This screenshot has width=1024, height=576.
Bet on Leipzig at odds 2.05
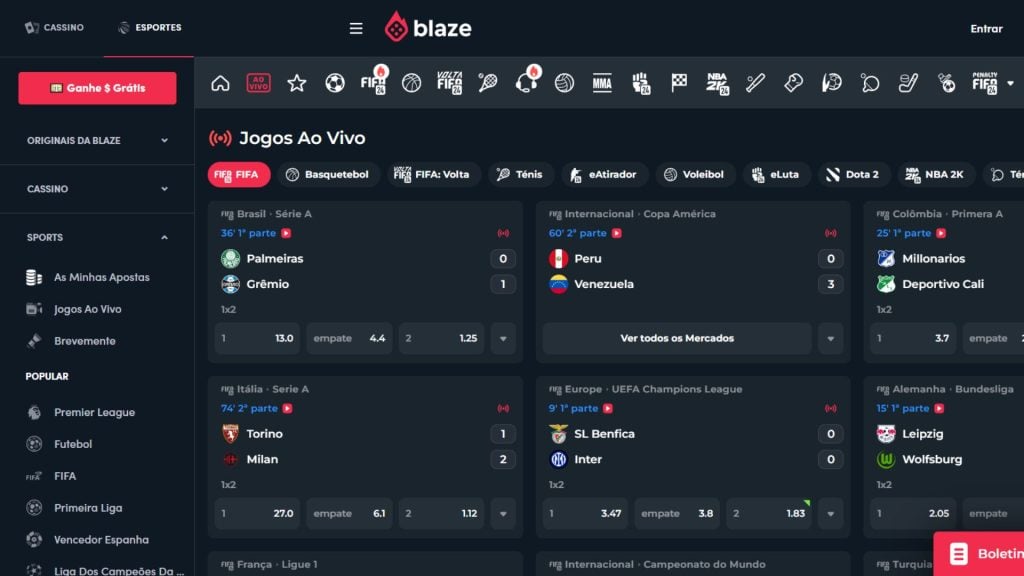tap(913, 513)
